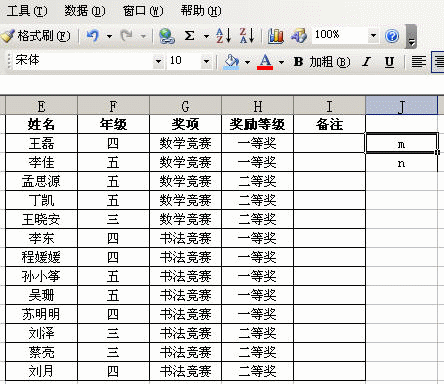
Task: Select 数学竞赛 cell in 王磊 row
Action: point(185,143)
